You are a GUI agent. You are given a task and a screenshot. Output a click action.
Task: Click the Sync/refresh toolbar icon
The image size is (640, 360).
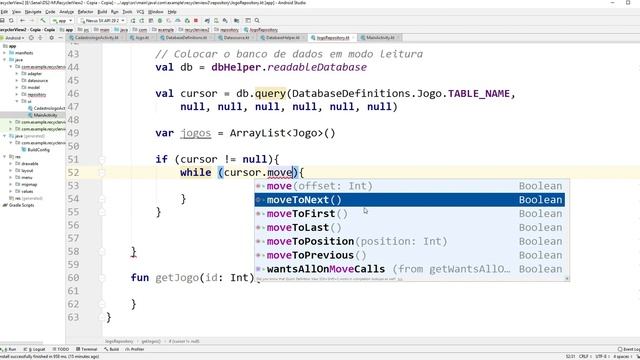12,20
